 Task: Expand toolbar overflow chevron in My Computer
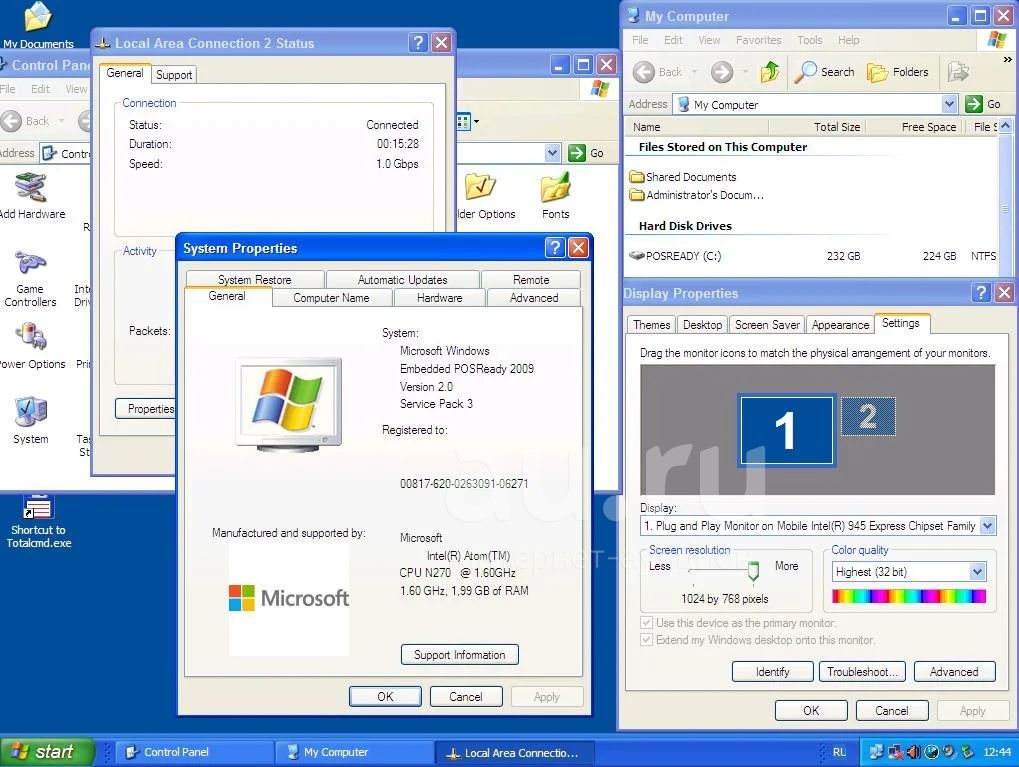1007,60
